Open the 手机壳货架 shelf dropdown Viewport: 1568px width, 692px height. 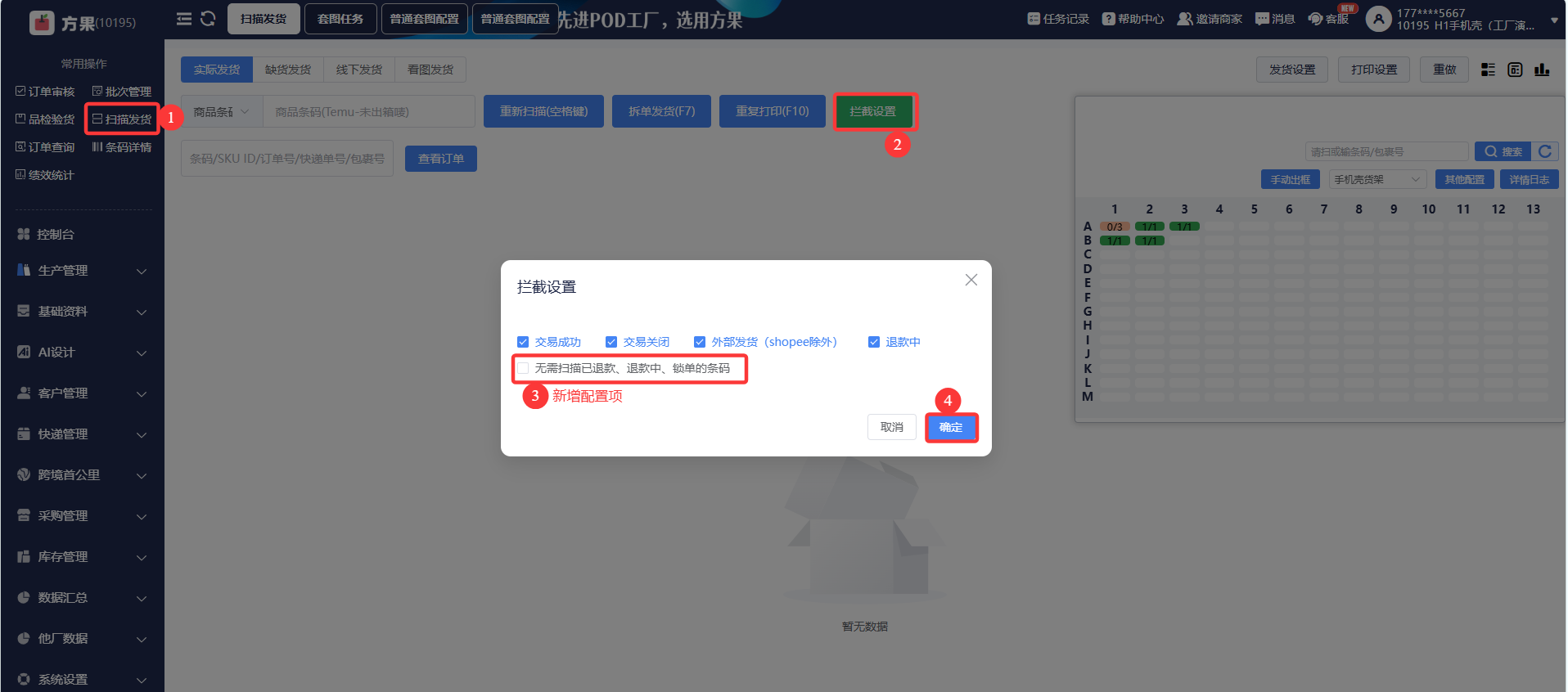coord(1377,179)
